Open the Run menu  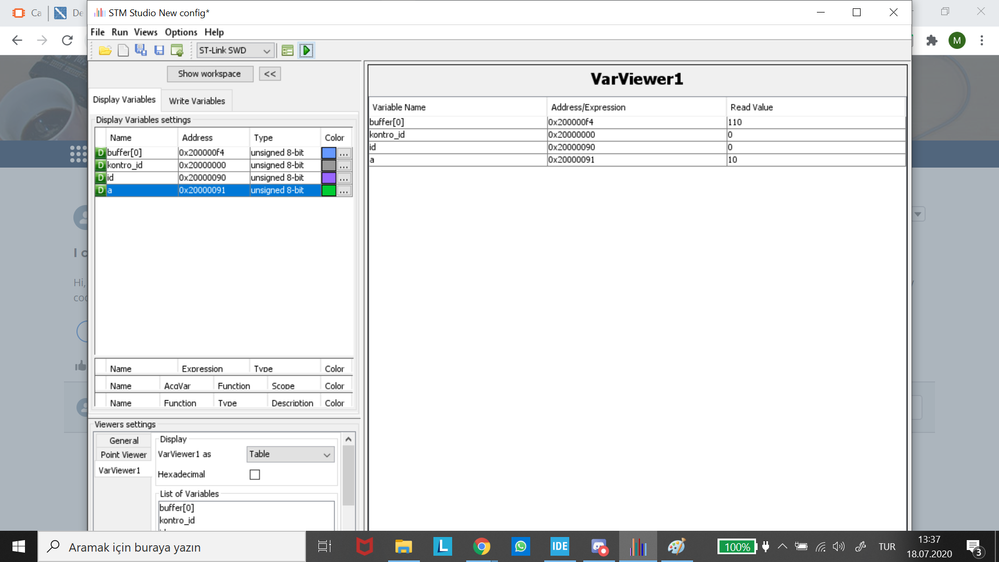(120, 32)
